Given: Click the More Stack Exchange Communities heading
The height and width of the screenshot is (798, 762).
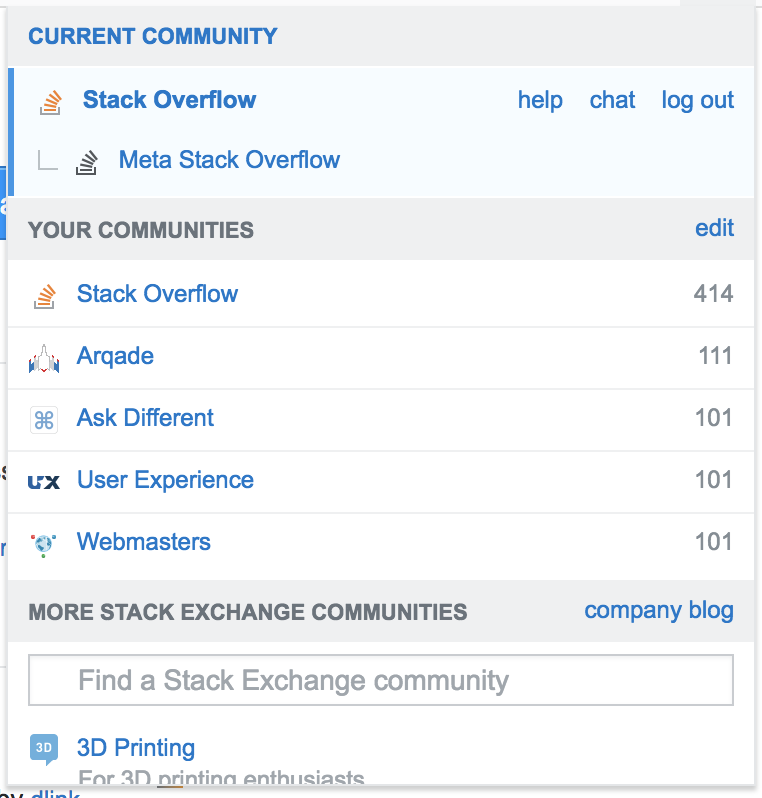Looking at the screenshot, I should (x=247, y=612).
